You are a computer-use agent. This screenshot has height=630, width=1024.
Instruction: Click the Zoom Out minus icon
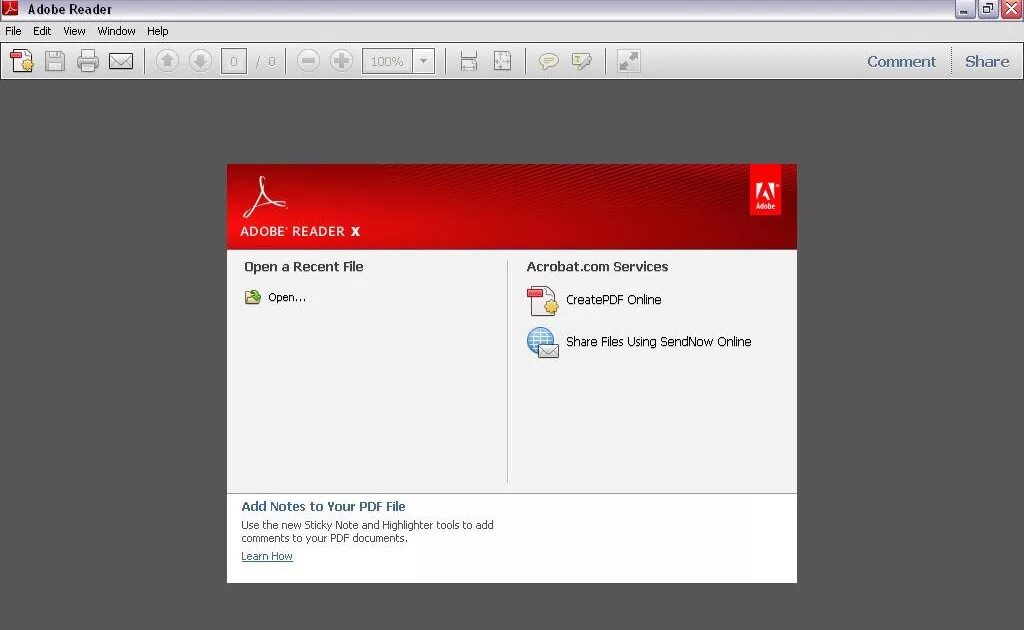[308, 61]
